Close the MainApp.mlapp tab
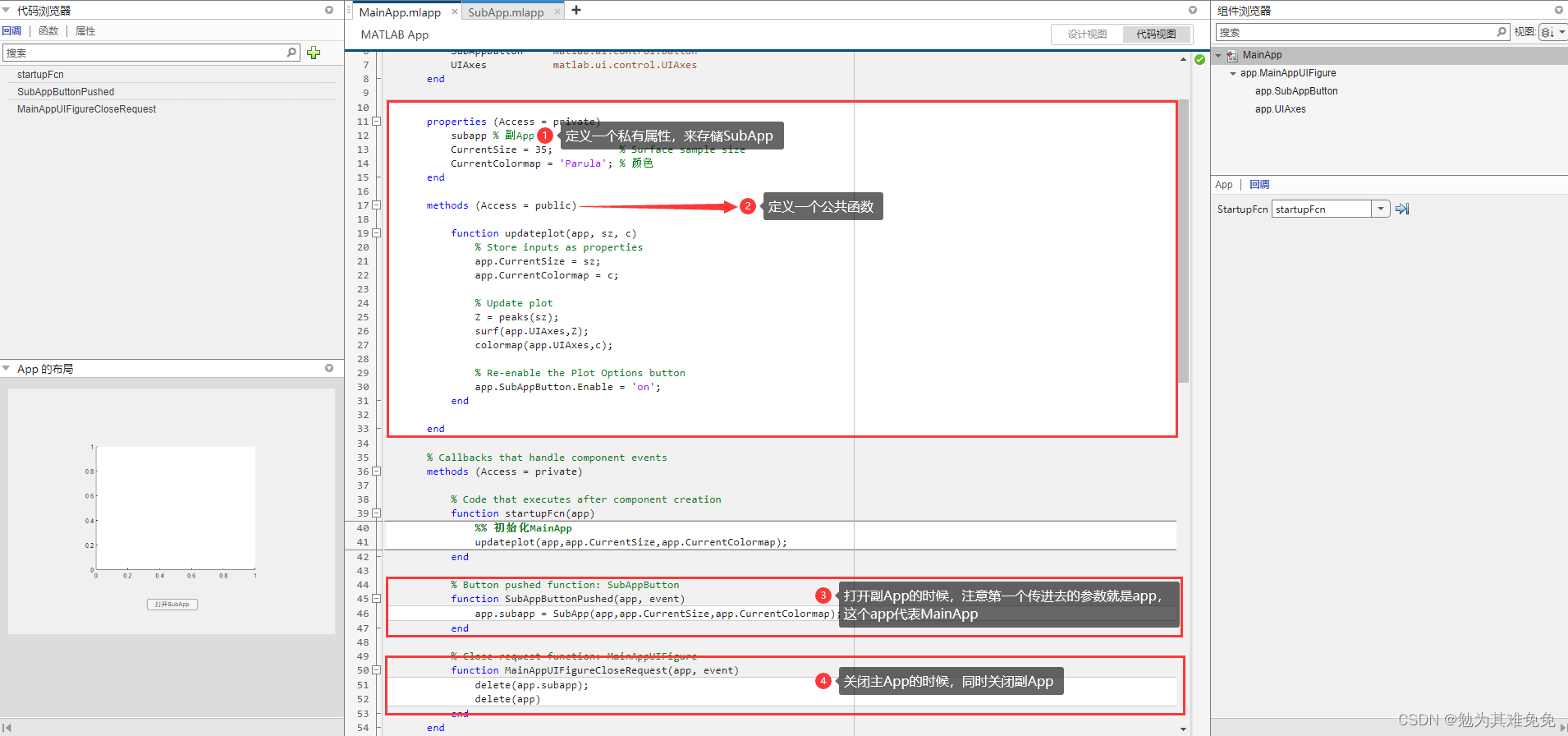The height and width of the screenshot is (736, 1568). 454,11
